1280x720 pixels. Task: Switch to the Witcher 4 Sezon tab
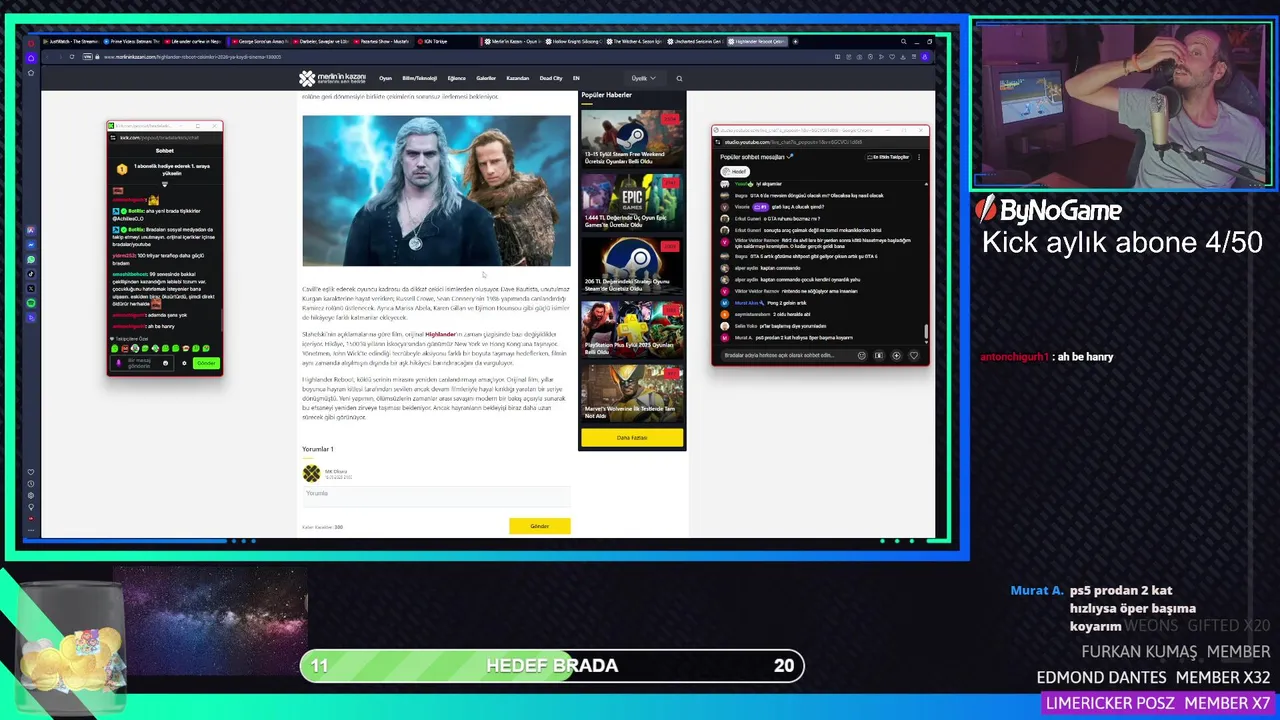[x=636, y=42]
